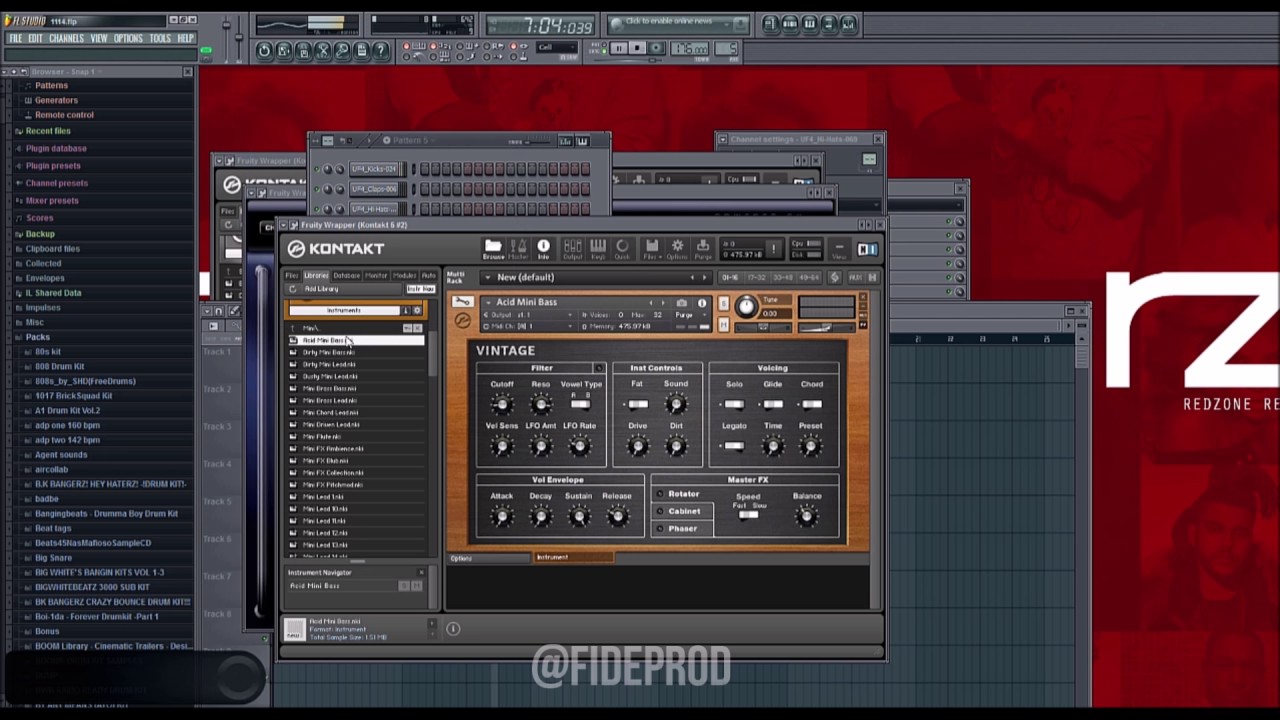Click the Acid Mini Bass snapshot camera icon
This screenshot has height=720, width=1280.
681,303
